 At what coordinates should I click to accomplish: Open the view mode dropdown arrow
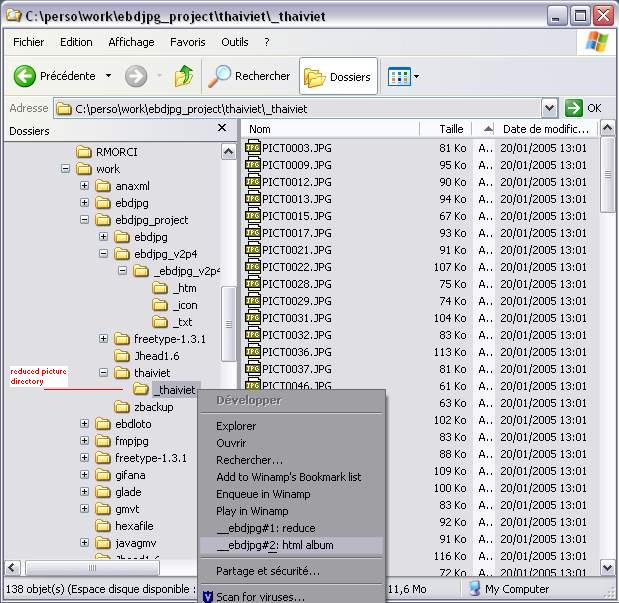(x=416, y=76)
